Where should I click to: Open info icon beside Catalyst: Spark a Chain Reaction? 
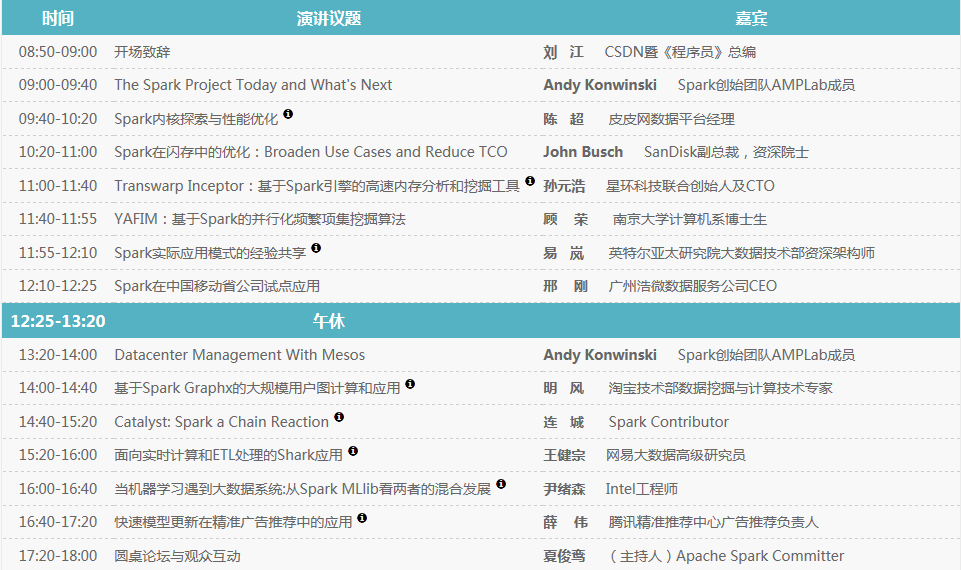(340, 417)
